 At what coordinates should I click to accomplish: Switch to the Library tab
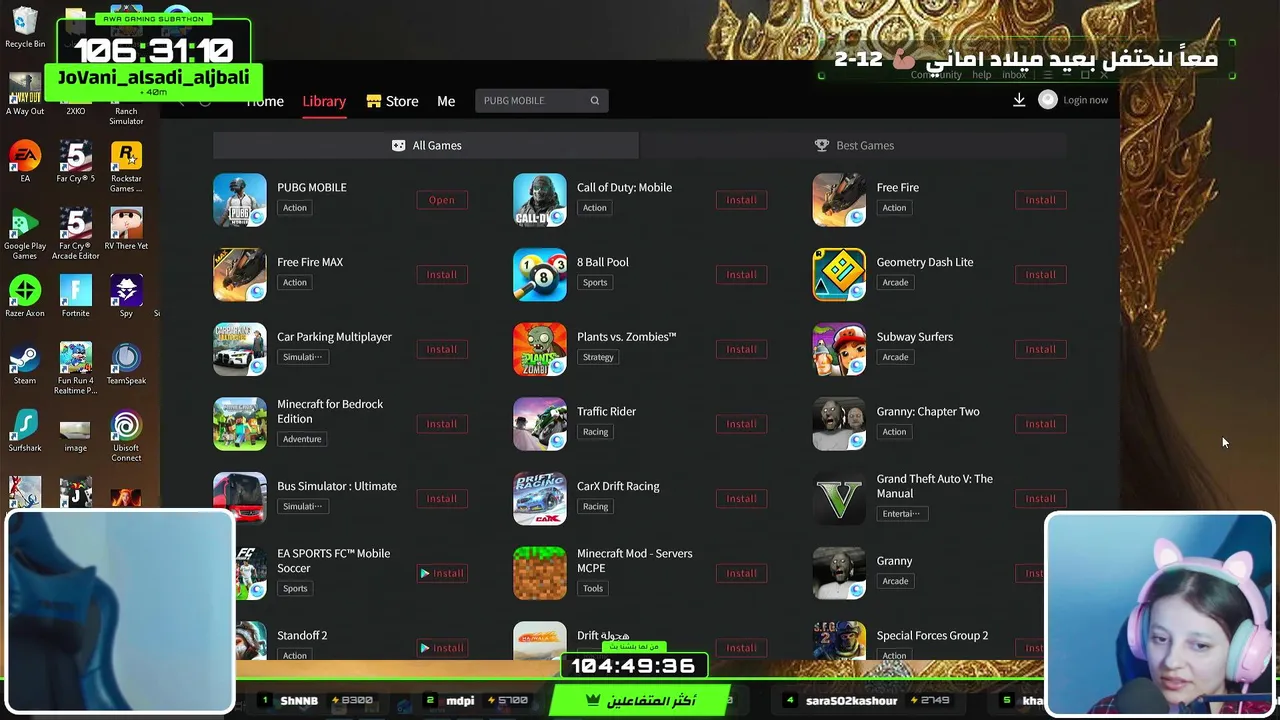tap(324, 101)
